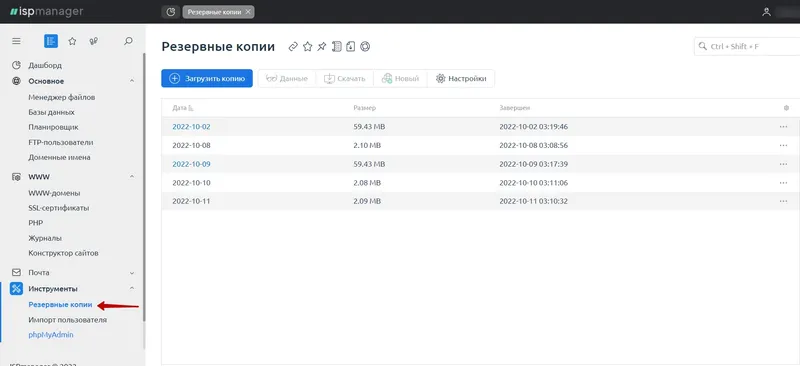Viewport: 800px width, 366px height.
Task: Click the Скачать toolbar button
Action: coord(345,79)
